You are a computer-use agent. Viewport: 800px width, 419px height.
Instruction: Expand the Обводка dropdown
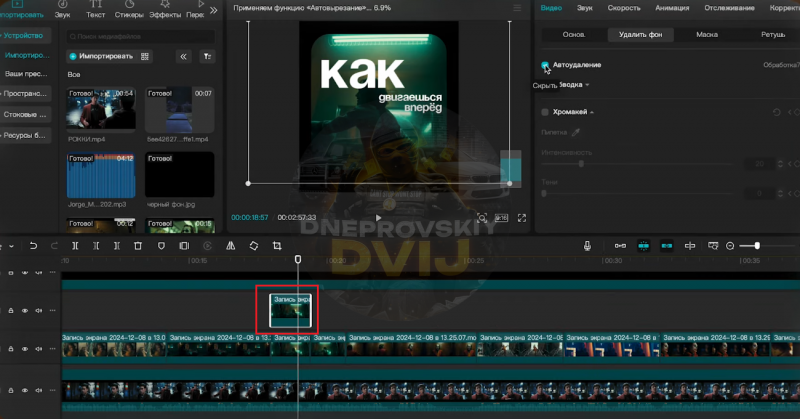tap(587, 85)
